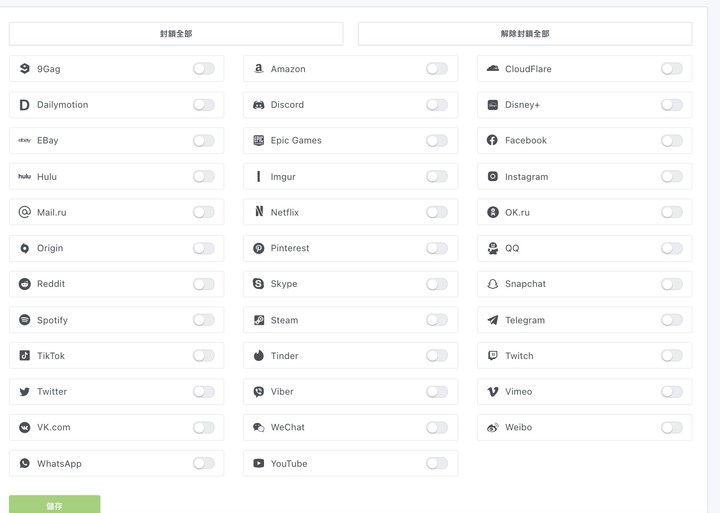This screenshot has width=720, height=513.
Task: Click the Facebook logo icon
Action: 492,140
